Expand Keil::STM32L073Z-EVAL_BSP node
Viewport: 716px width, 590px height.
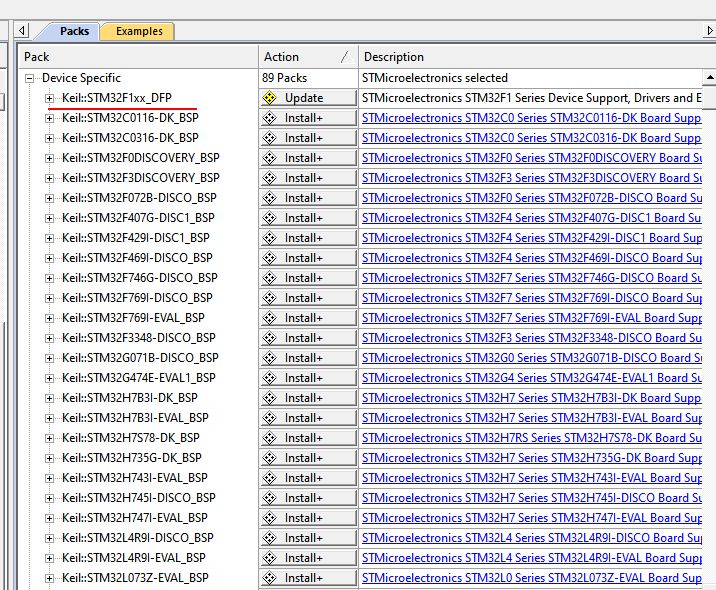[x=49, y=579]
